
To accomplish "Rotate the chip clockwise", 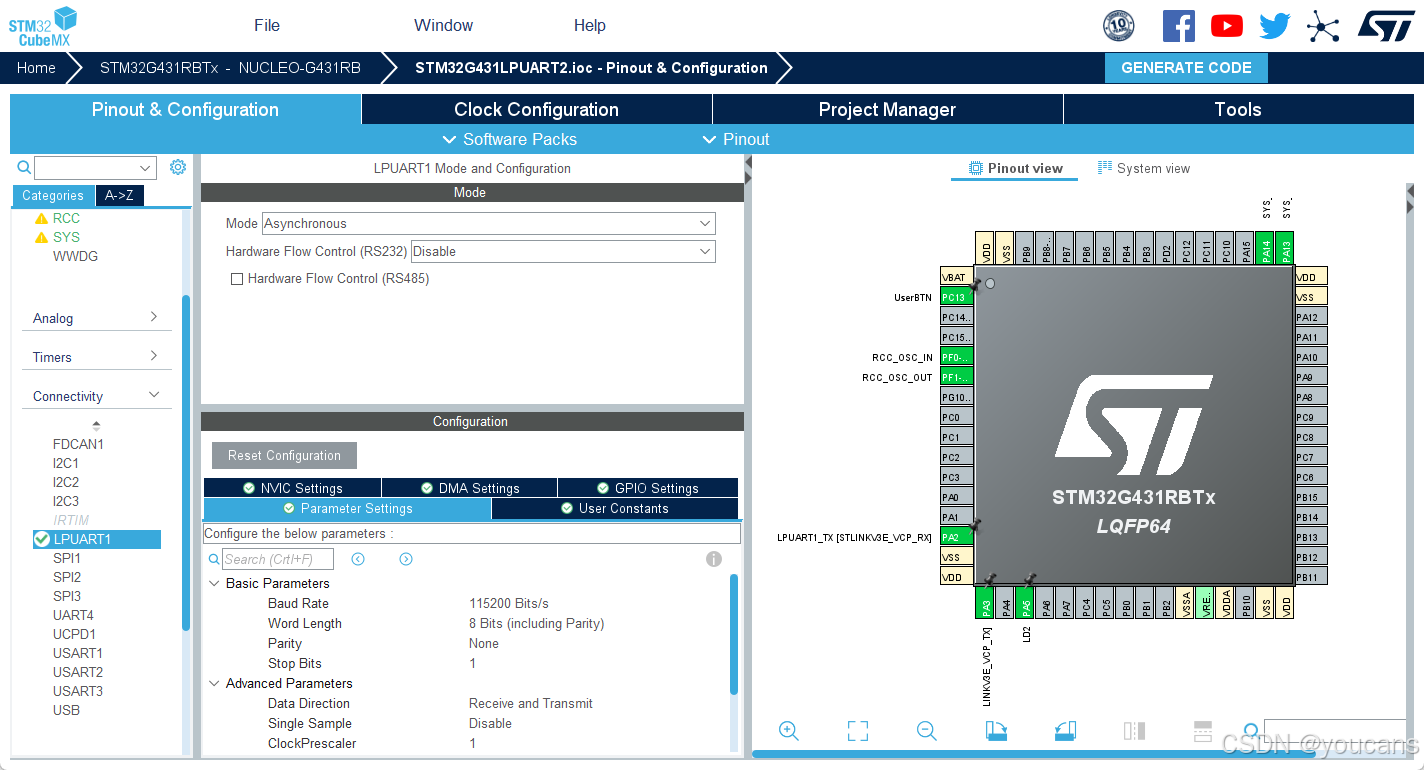I will 995,731.
